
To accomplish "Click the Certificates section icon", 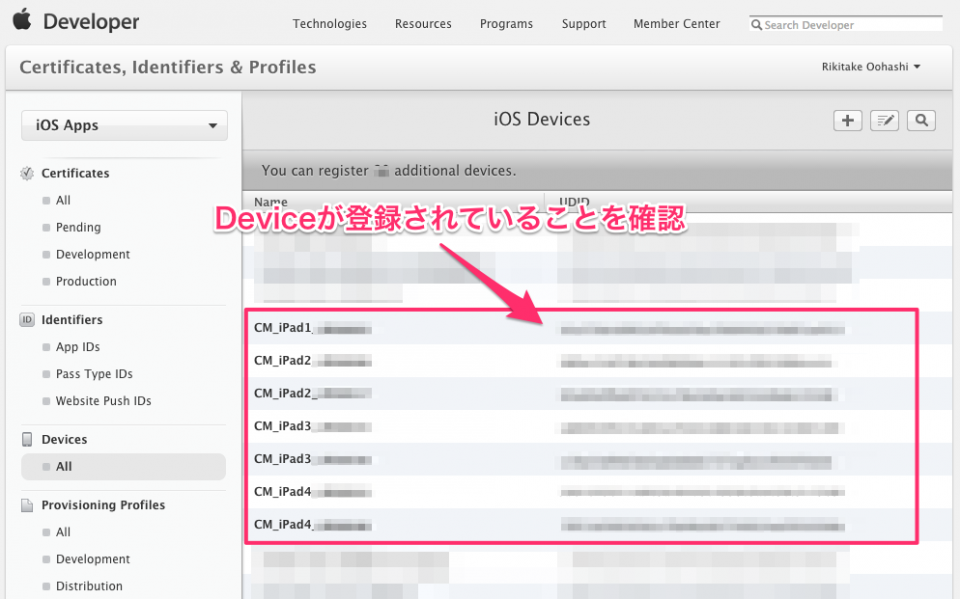I will click(x=27, y=173).
